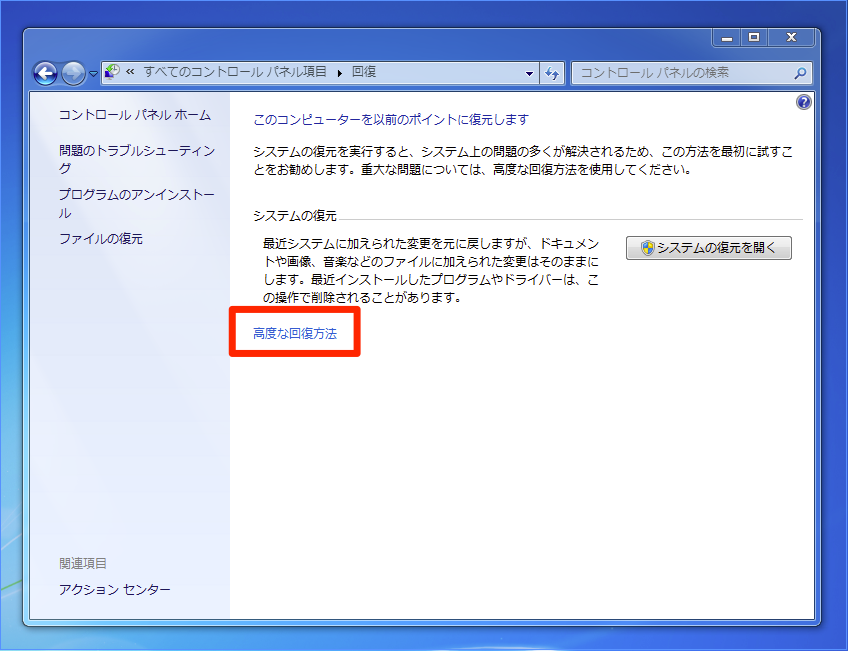Expand the arrow after すべてのコントロール パネル項目
The image size is (848, 651).
pyautogui.click(x=340, y=73)
